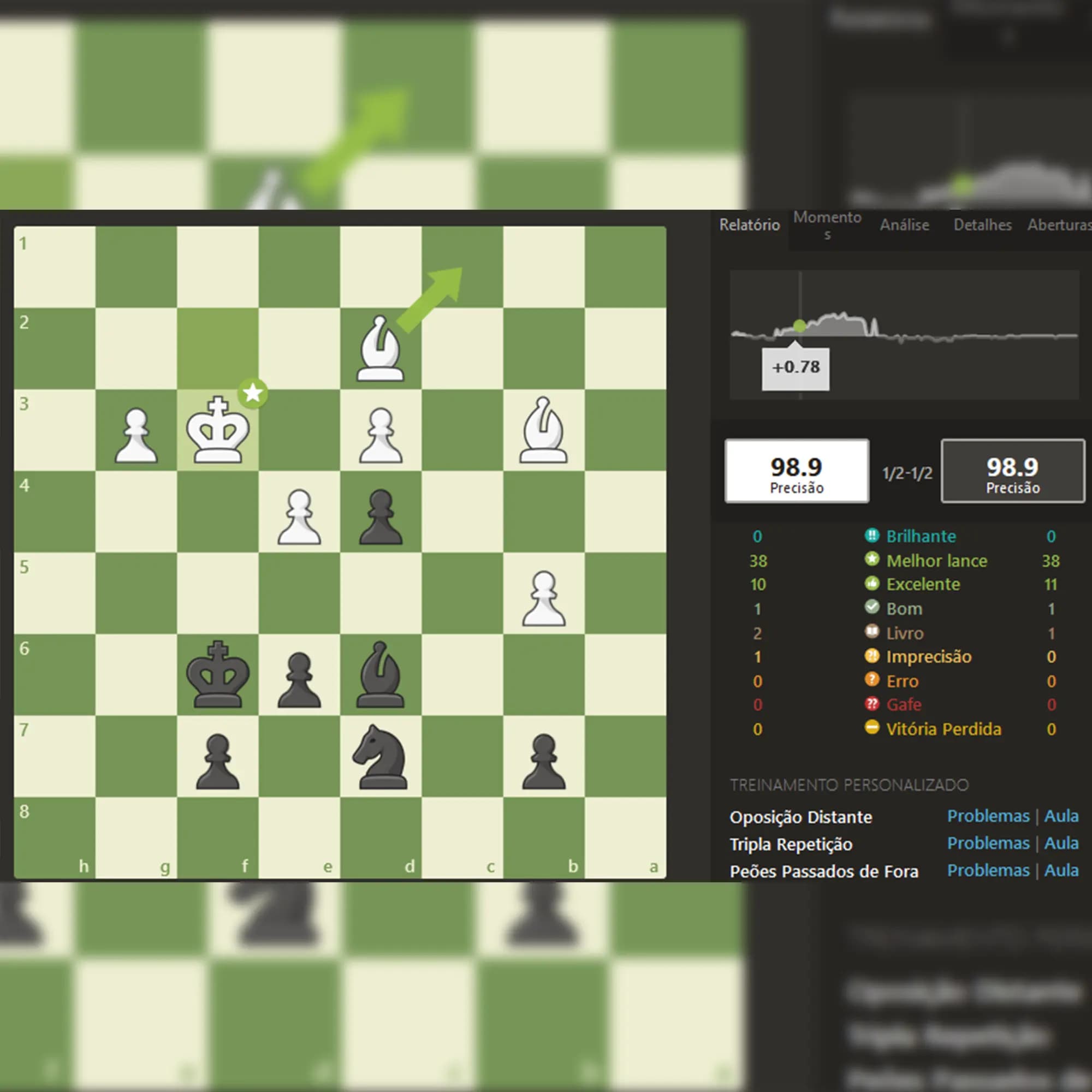
Task: Click the Bom checkmark icon
Action: [x=872, y=608]
